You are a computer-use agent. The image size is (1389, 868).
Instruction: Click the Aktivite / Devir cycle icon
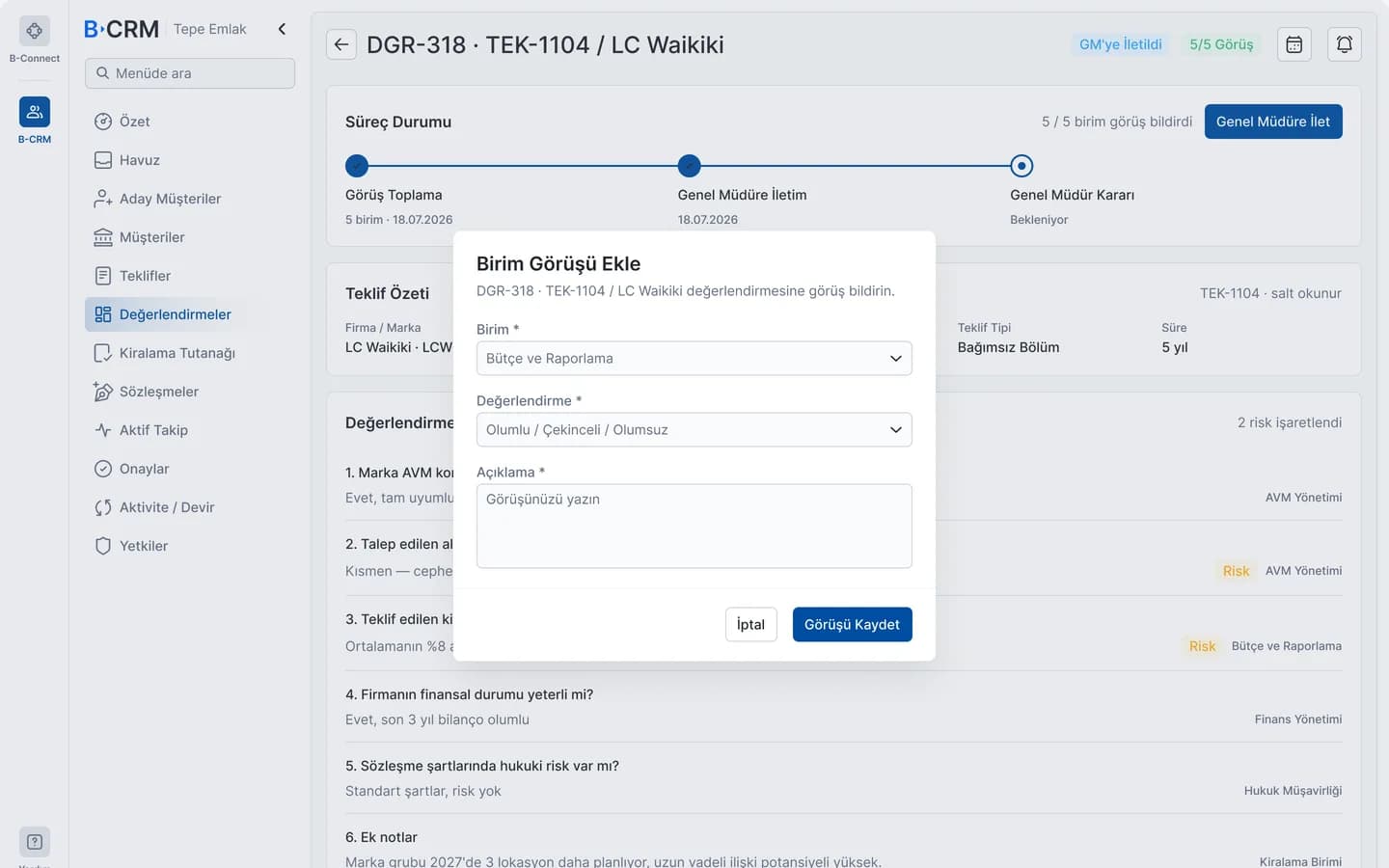(103, 507)
